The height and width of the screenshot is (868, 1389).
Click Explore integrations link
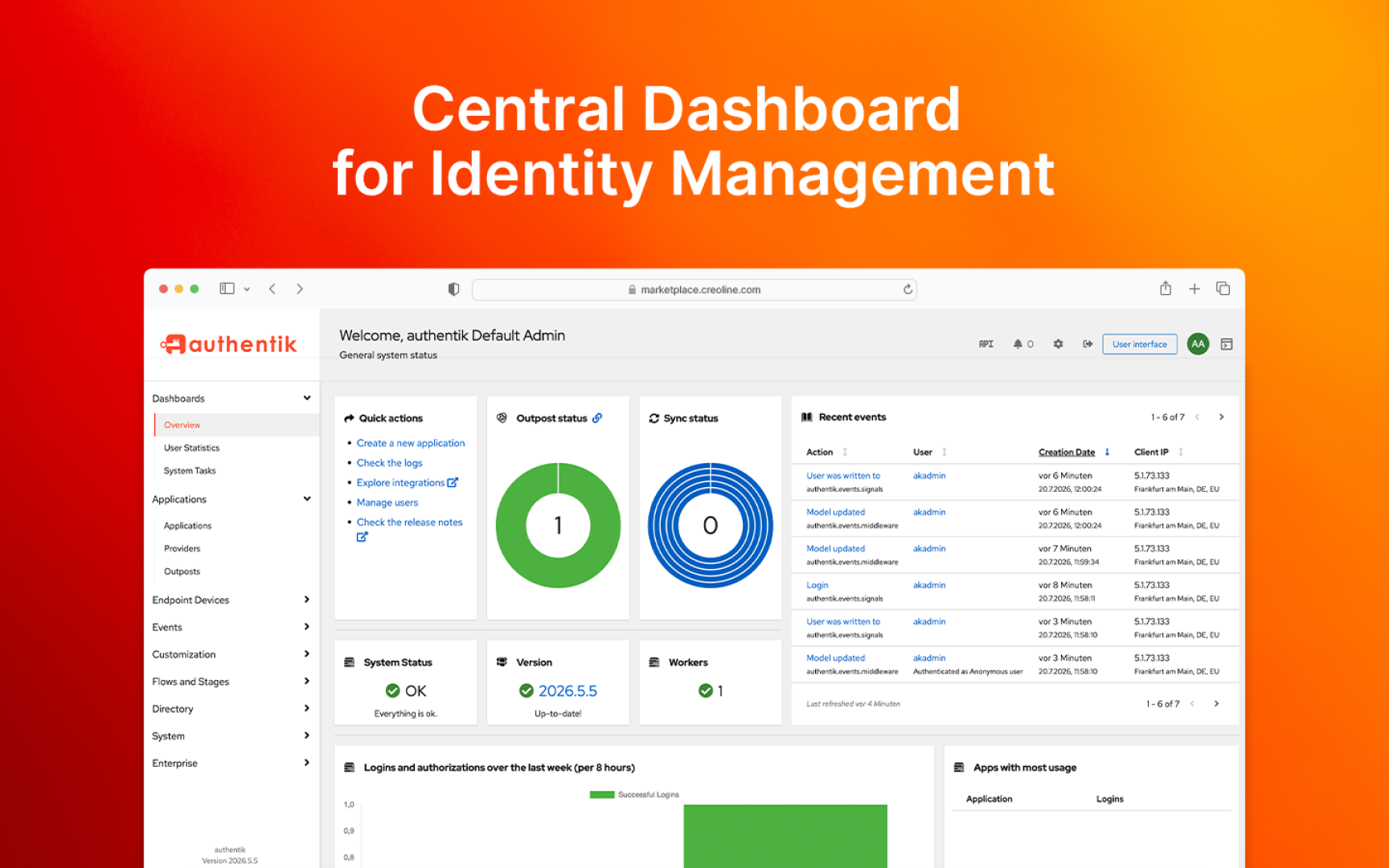click(408, 483)
